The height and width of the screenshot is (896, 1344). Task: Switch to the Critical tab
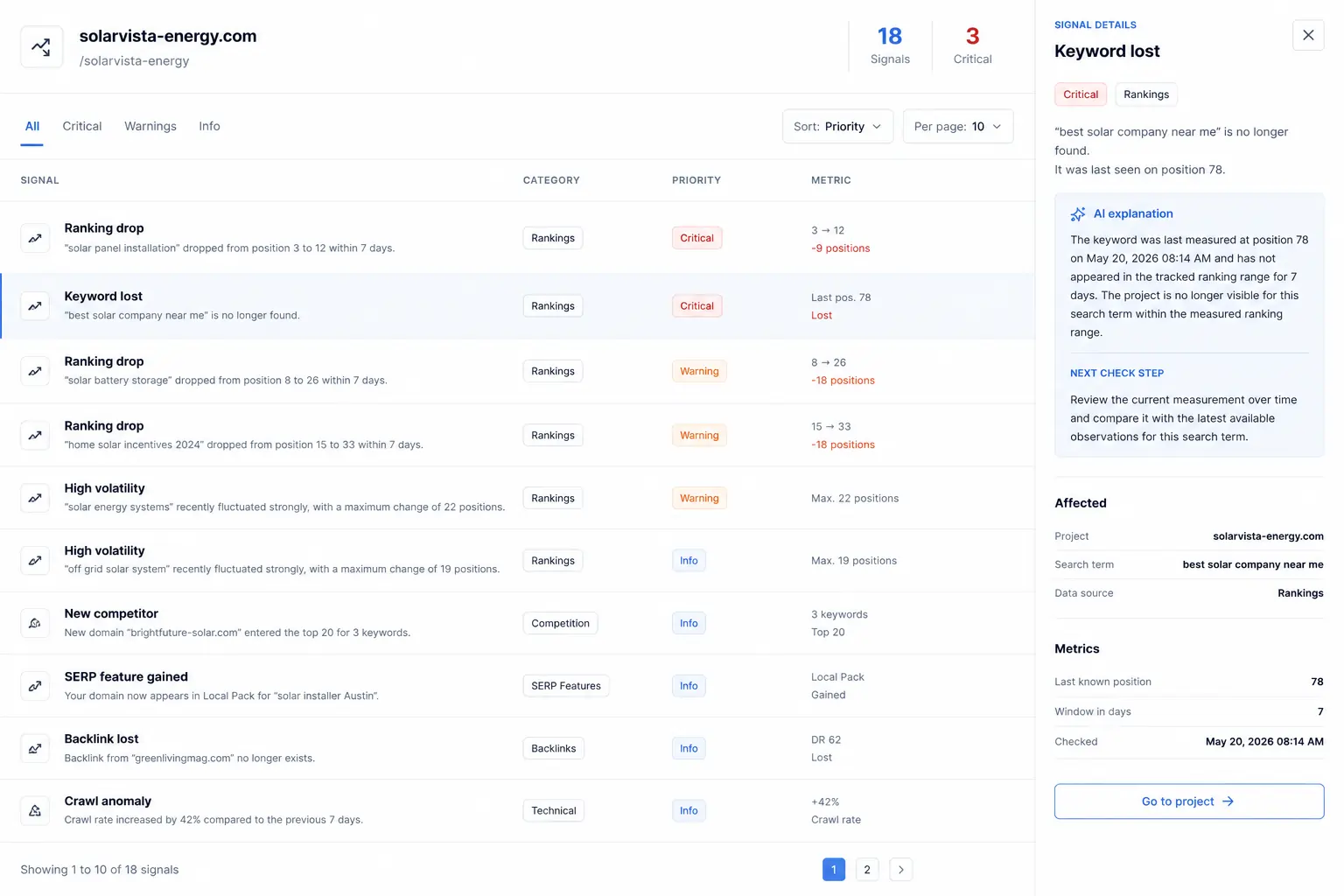coord(82,126)
